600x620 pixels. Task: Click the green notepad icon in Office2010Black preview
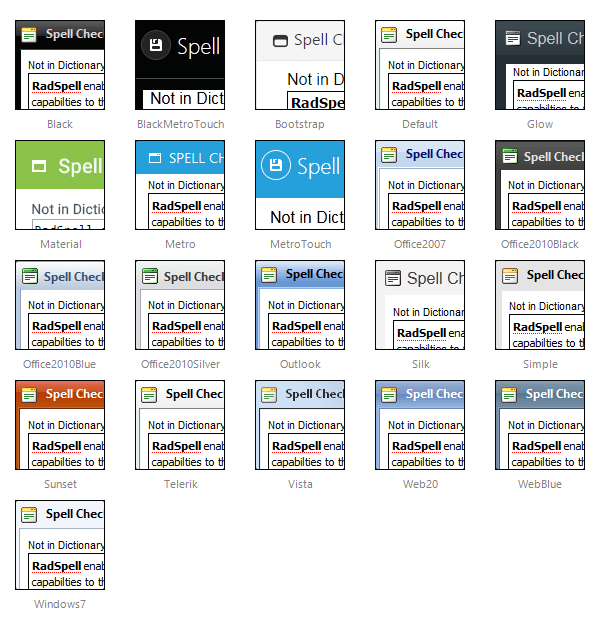coord(510,156)
